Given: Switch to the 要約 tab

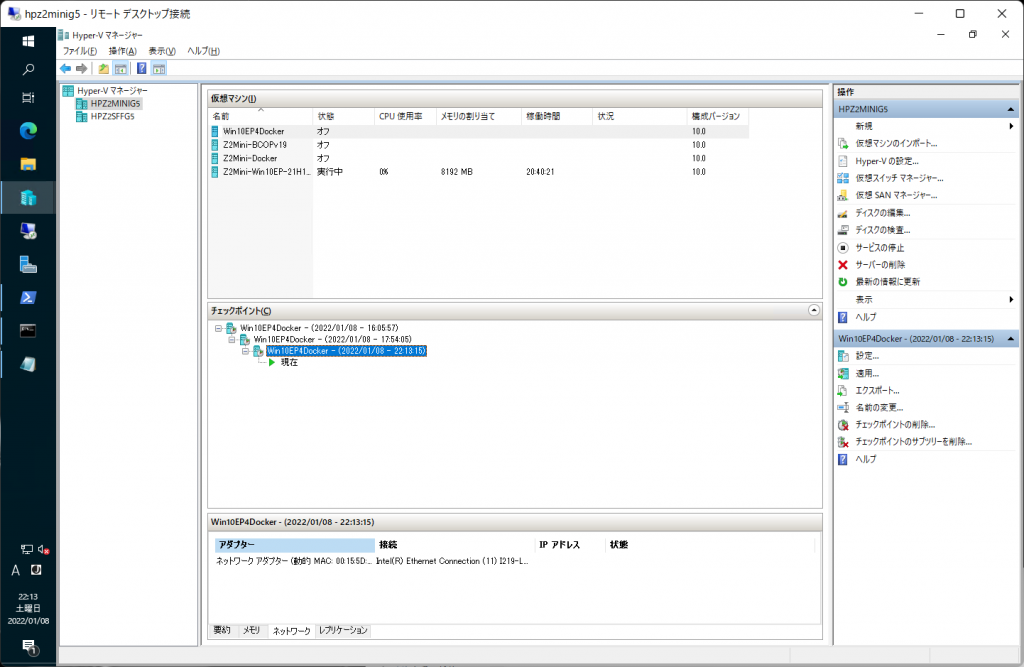Looking at the screenshot, I should click(x=222, y=630).
